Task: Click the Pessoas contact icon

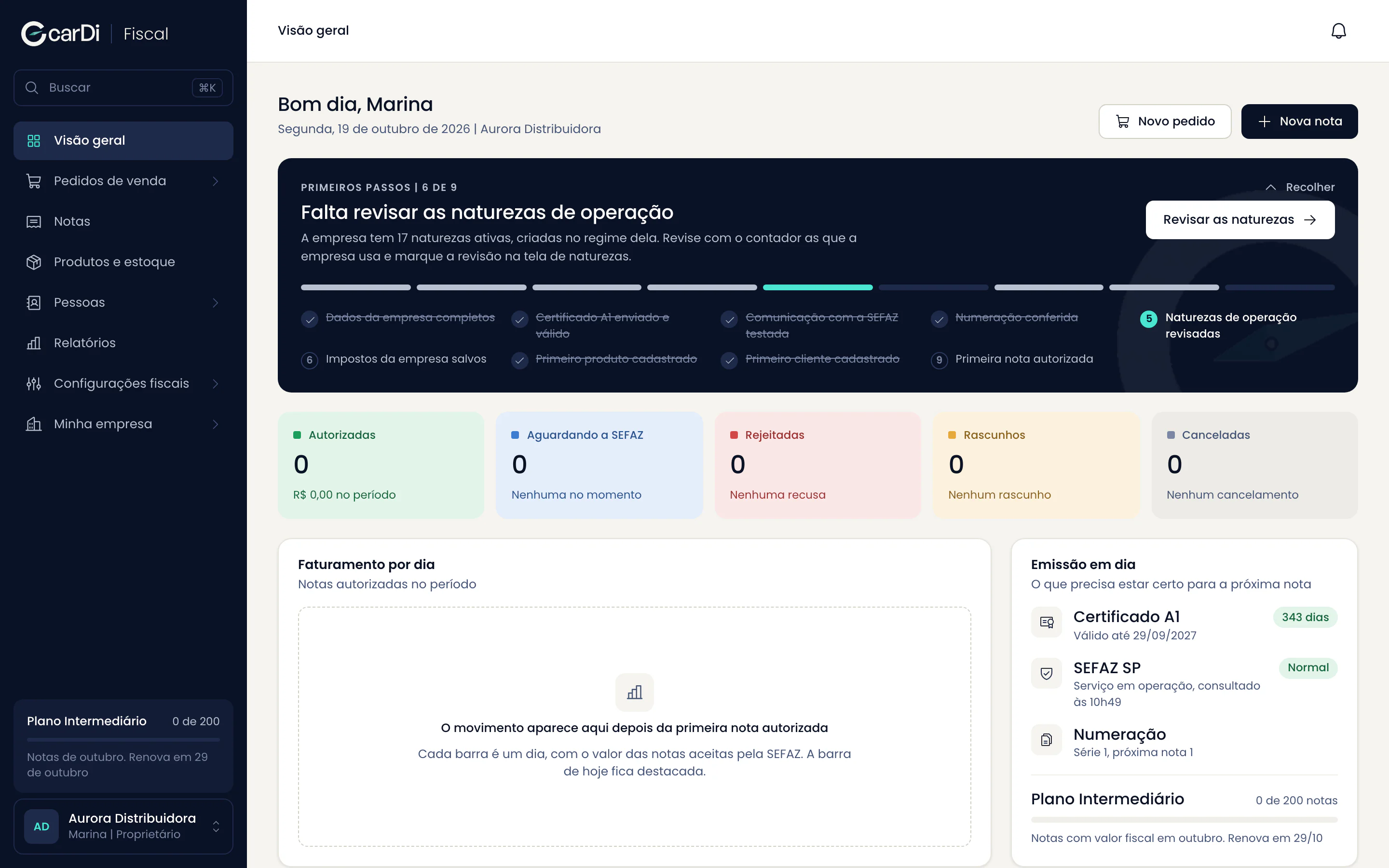Action: [x=34, y=302]
